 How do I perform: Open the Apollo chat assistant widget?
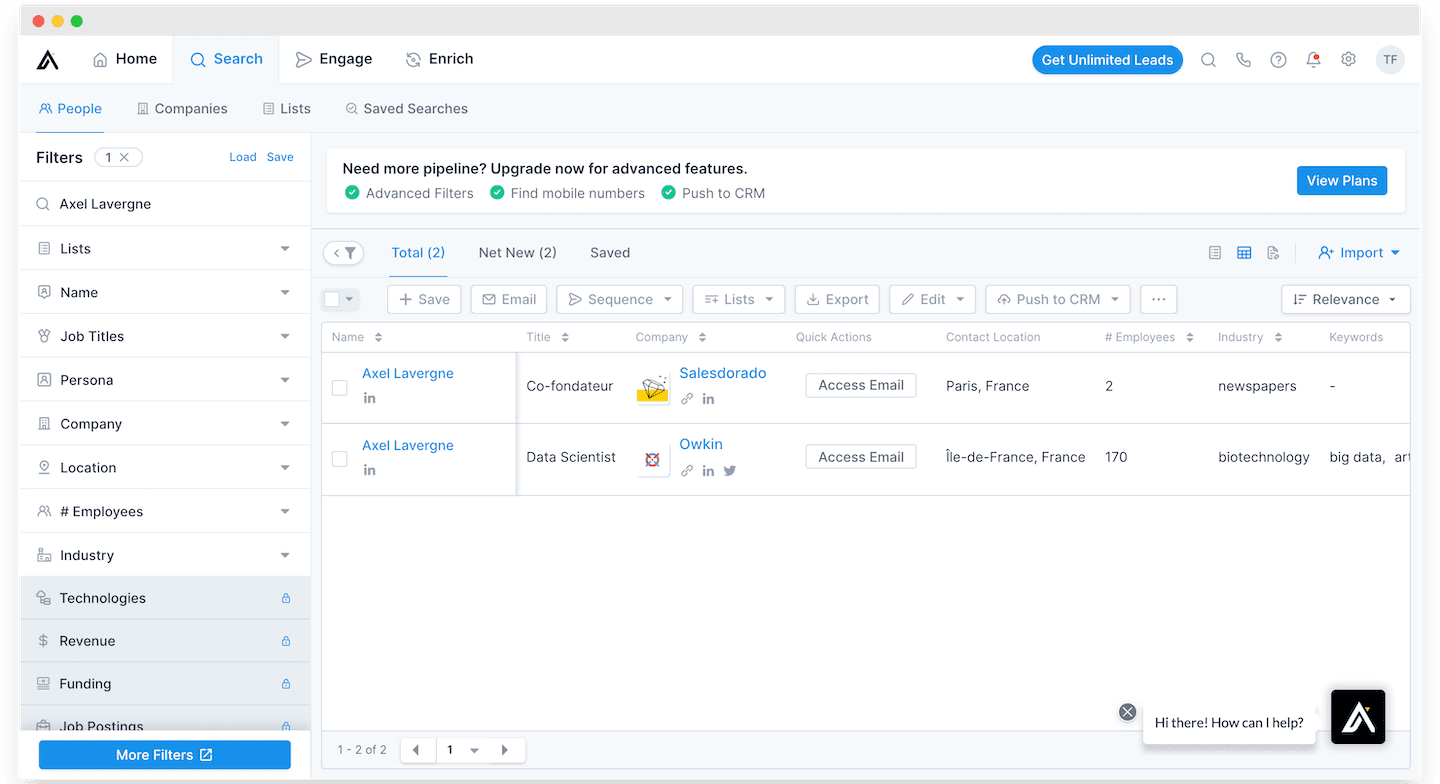[1358, 717]
